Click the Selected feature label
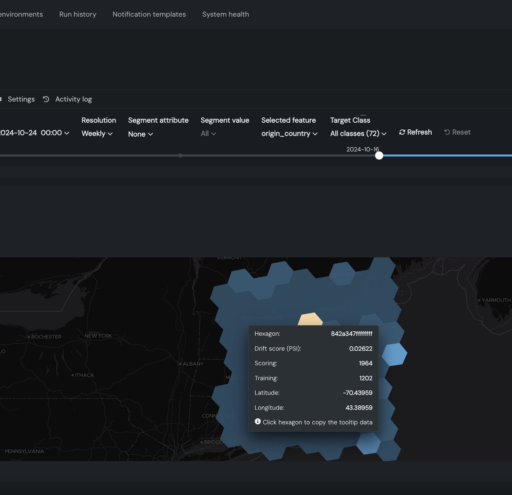Viewport: 512px width, 495px height. tap(289, 120)
